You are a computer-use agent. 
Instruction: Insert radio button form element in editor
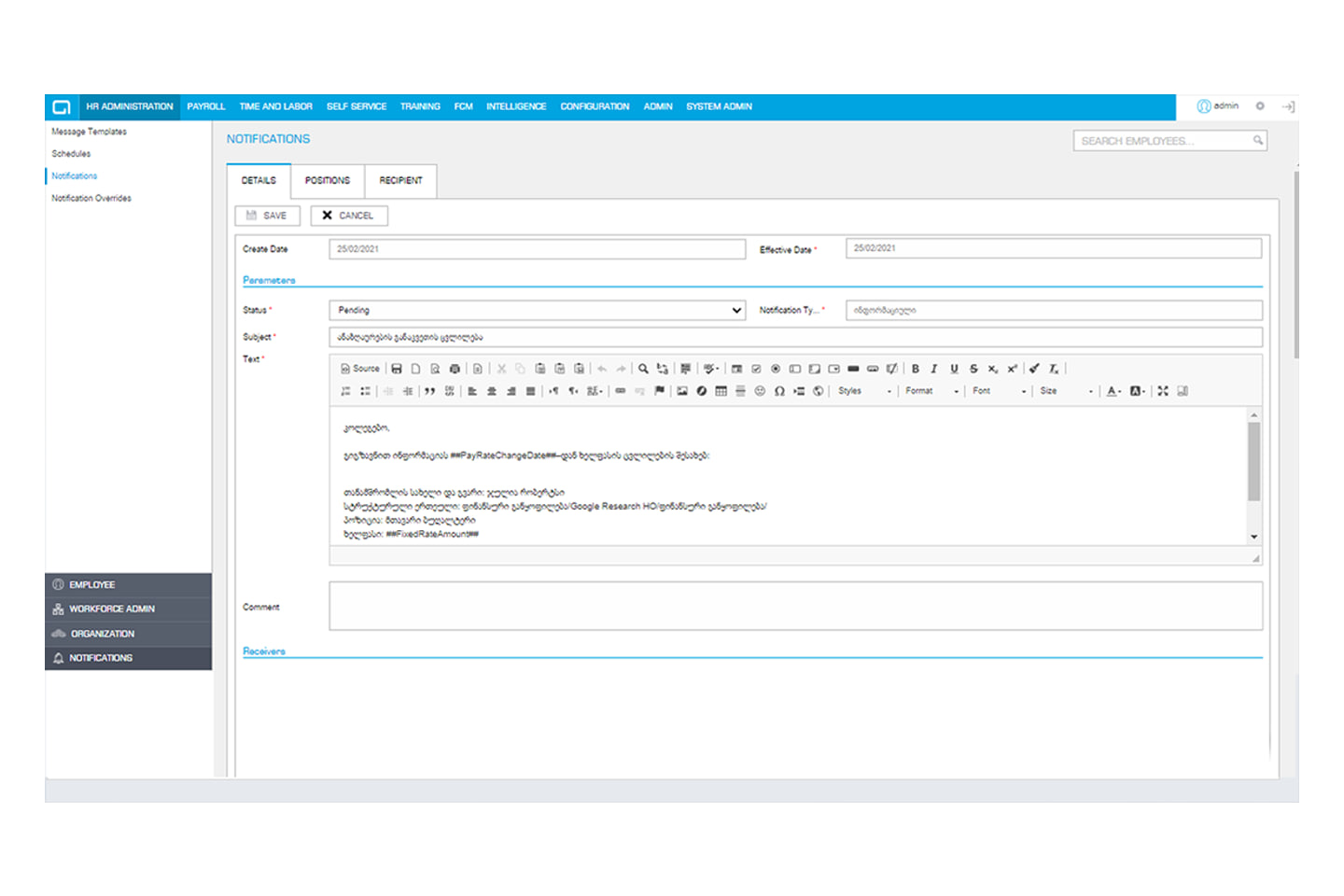776,369
